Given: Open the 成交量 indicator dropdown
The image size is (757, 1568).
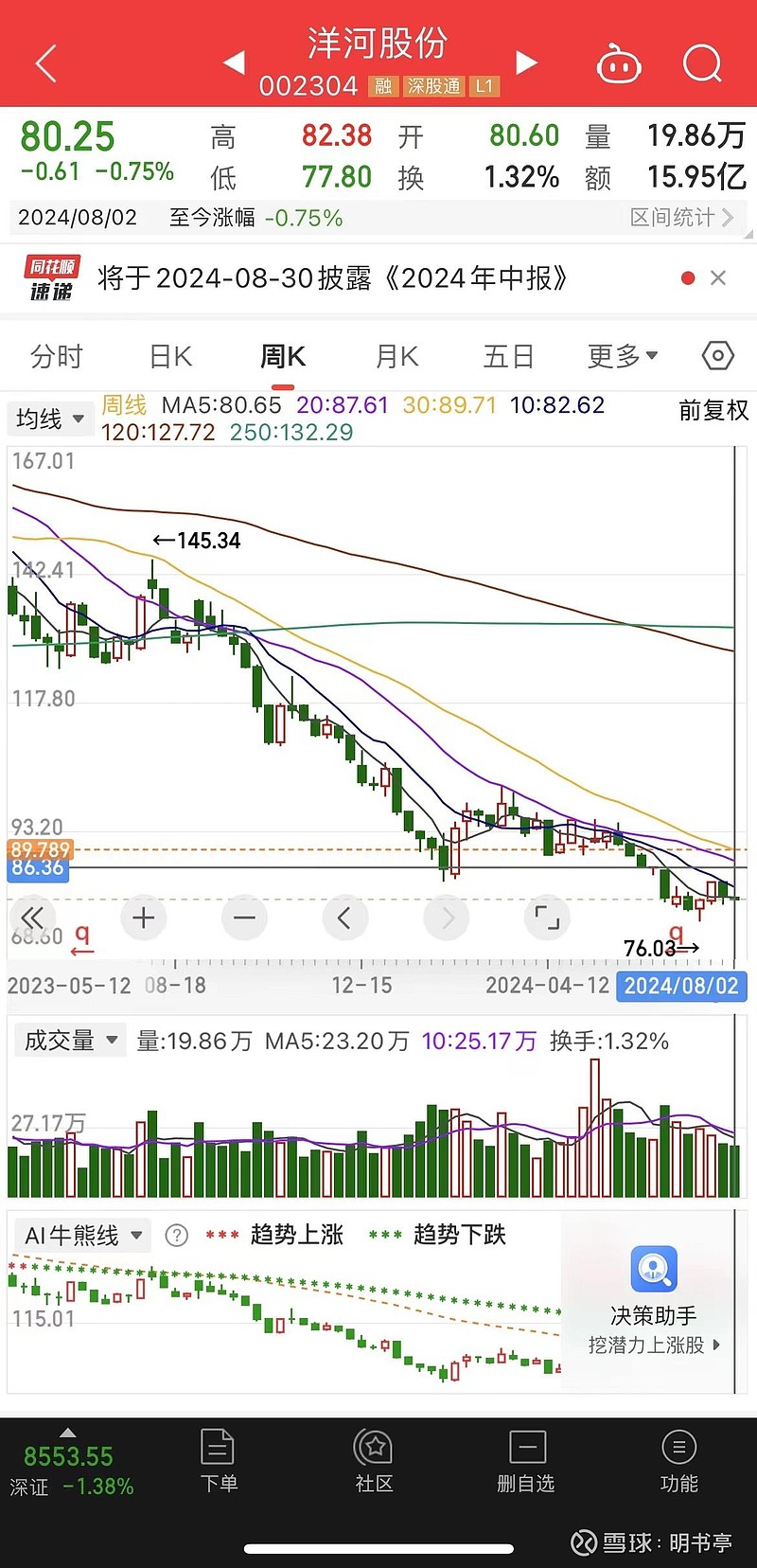Looking at the screenshot, I should (70, 1041).
